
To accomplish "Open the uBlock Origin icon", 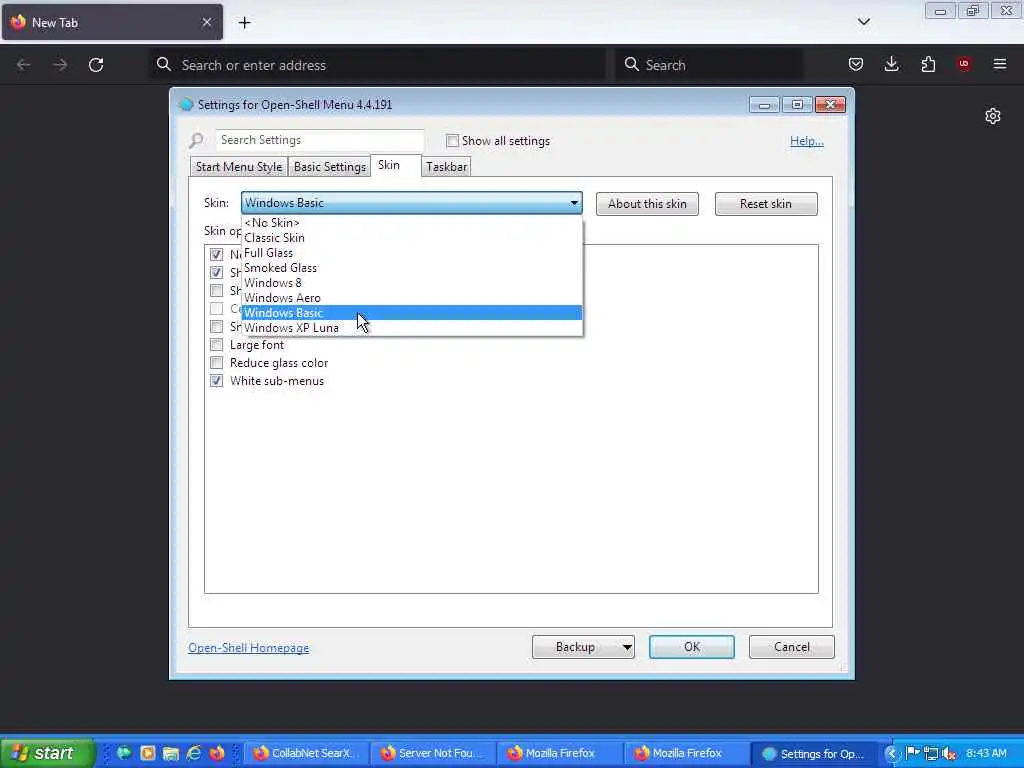I will point(964,64).
